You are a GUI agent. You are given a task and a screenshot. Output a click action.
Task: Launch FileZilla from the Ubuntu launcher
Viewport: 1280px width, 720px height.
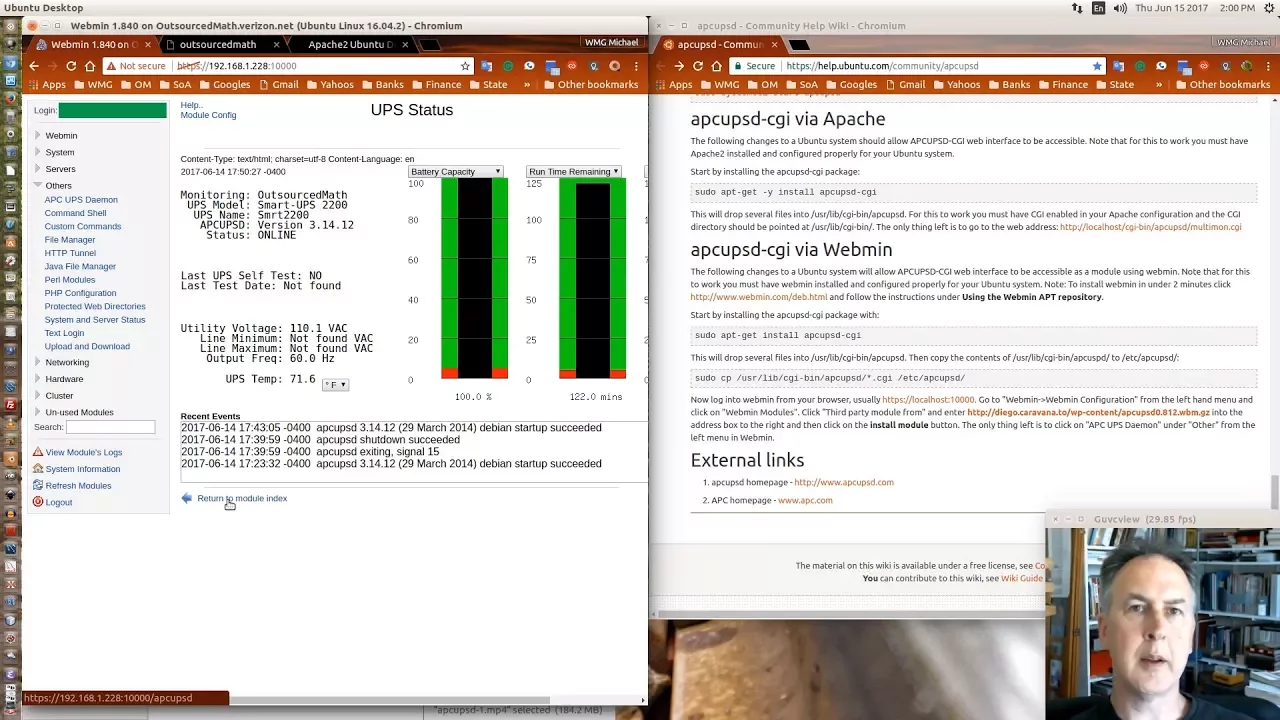pos(10,404)
